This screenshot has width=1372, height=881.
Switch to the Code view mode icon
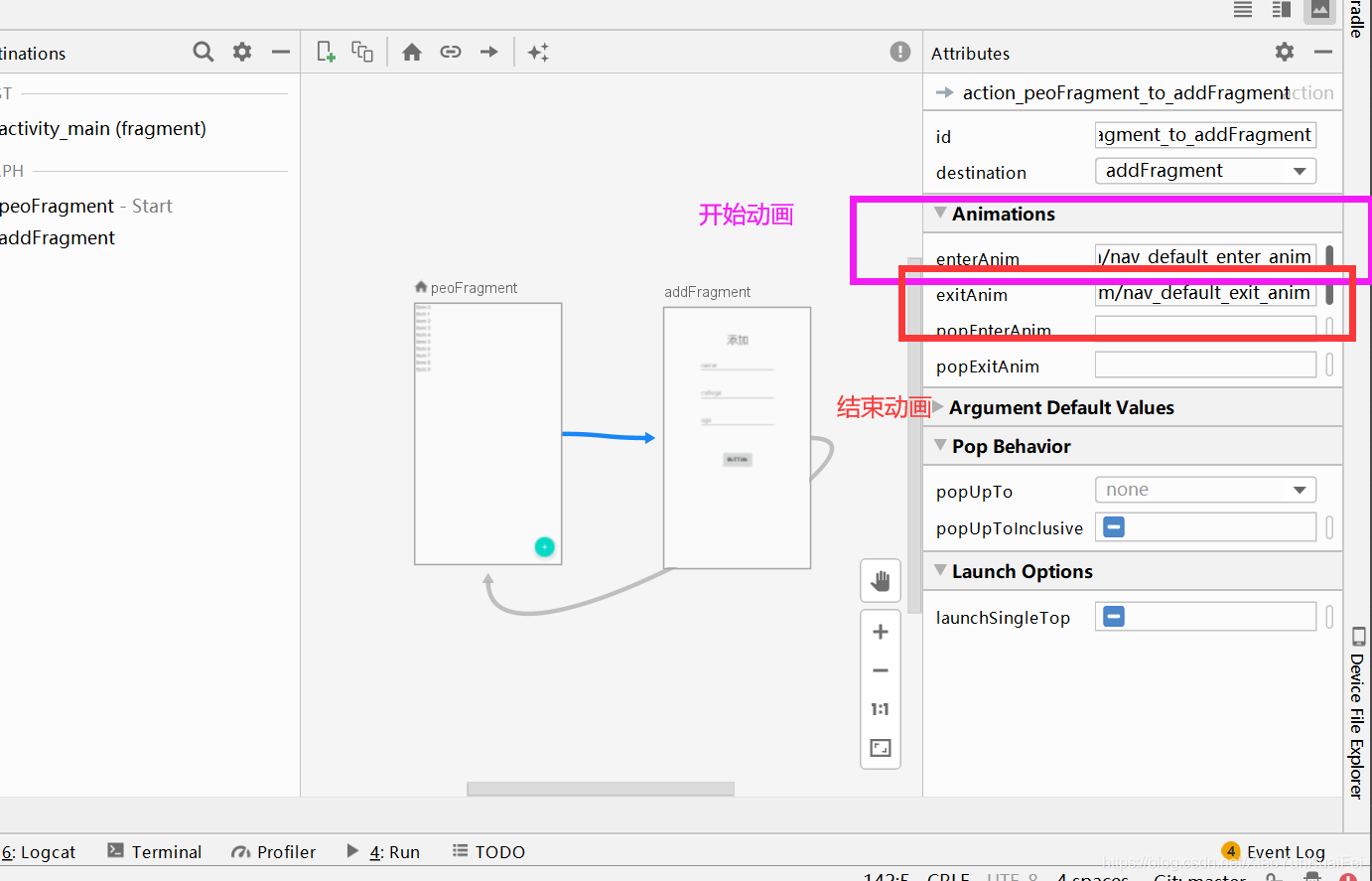click(x=1243, y=10)
